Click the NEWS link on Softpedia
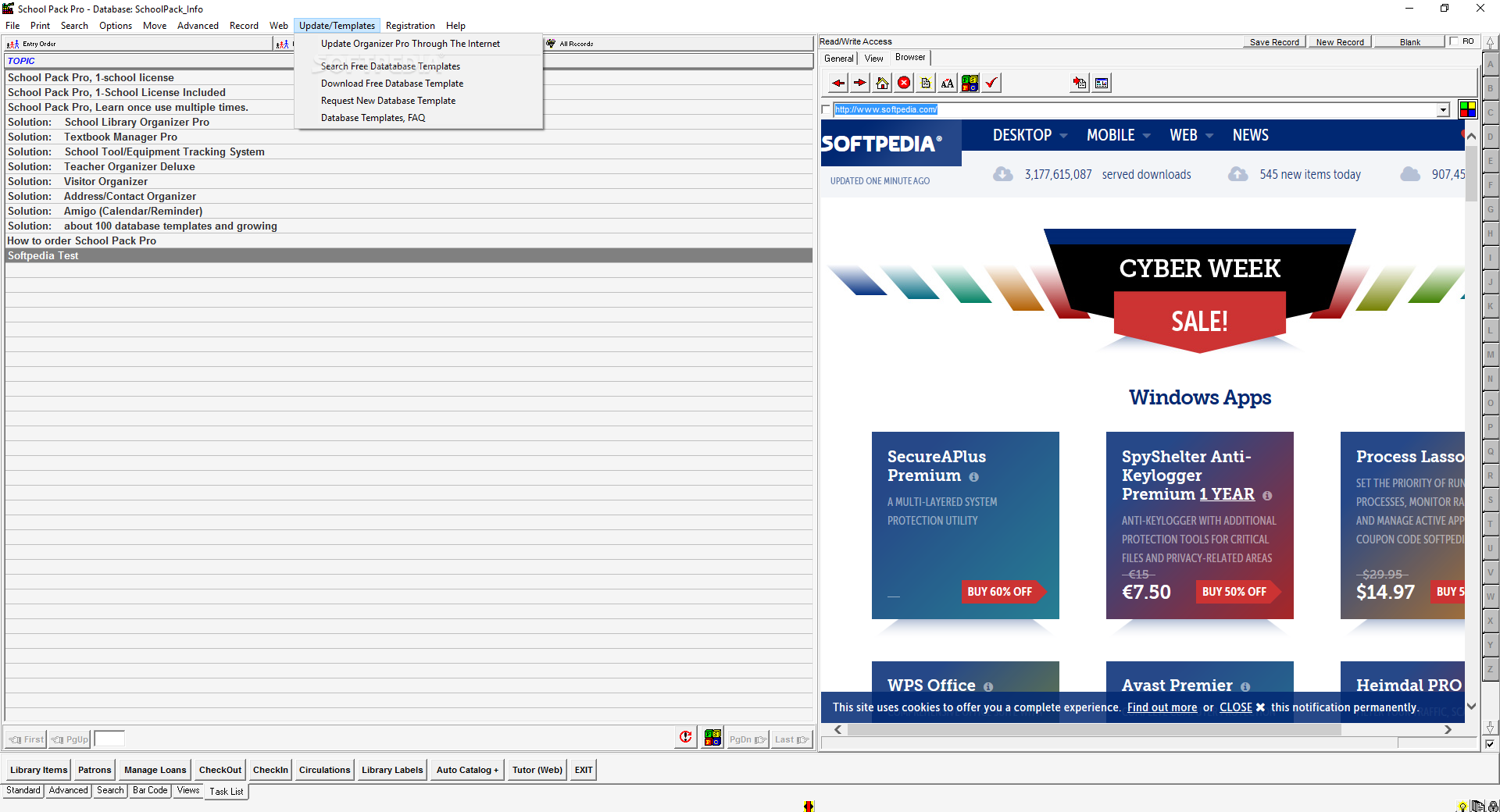Screen dimensions: 1500x812 tap(1251, 135)
